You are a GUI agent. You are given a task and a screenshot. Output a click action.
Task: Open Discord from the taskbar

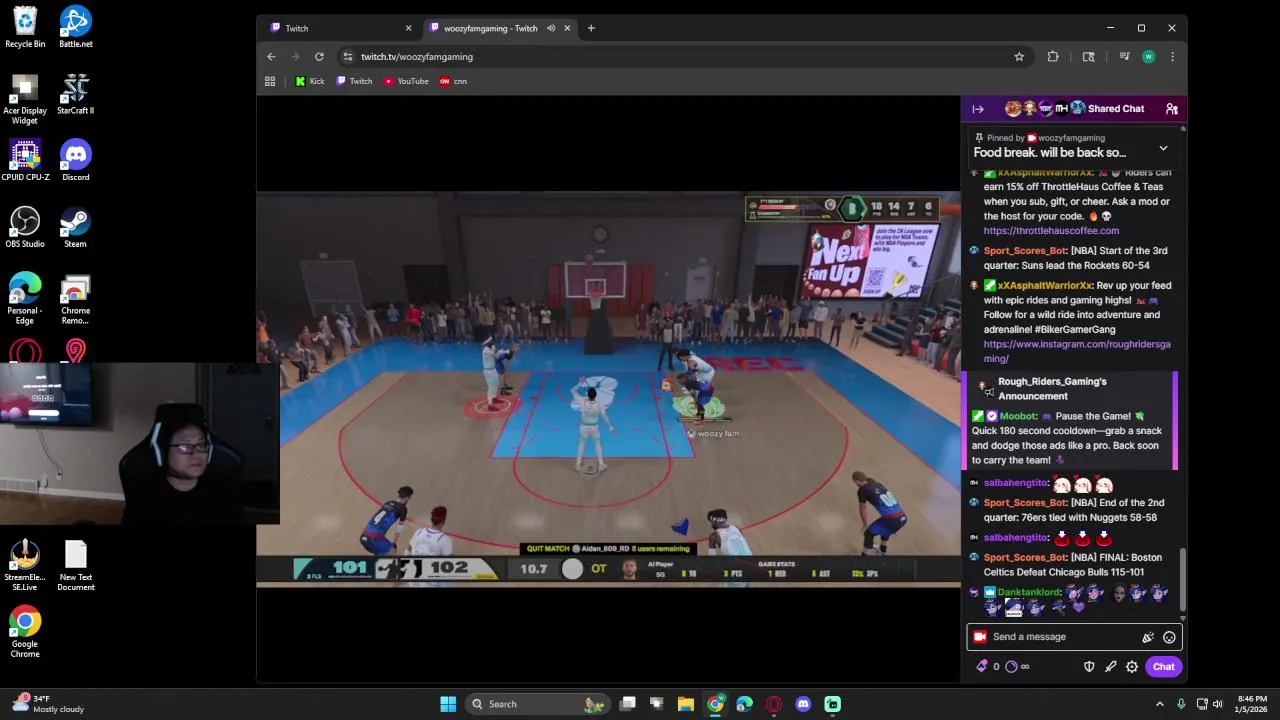tap(803, 704)
